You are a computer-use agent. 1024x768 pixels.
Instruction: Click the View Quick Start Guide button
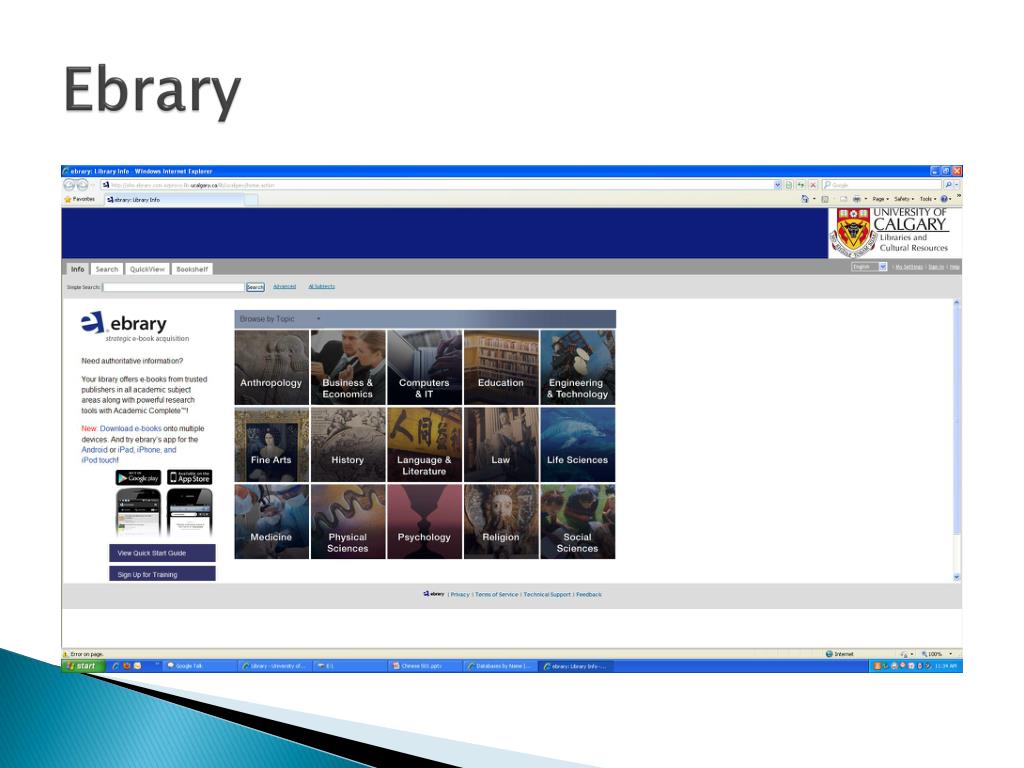[x=162, y=553]
